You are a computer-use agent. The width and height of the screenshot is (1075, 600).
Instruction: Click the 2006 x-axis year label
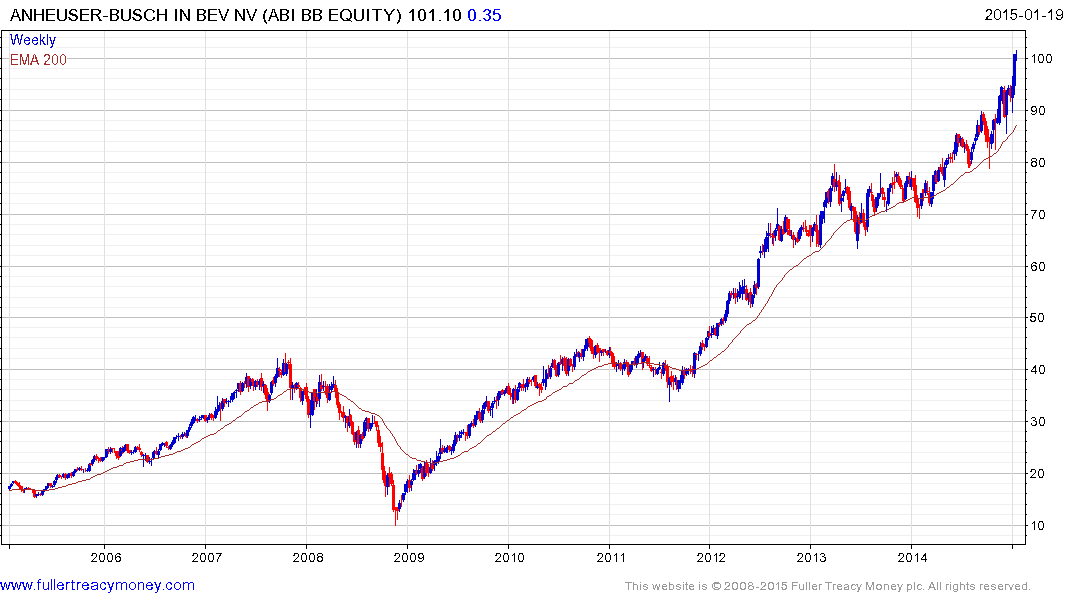coord(106,557)
